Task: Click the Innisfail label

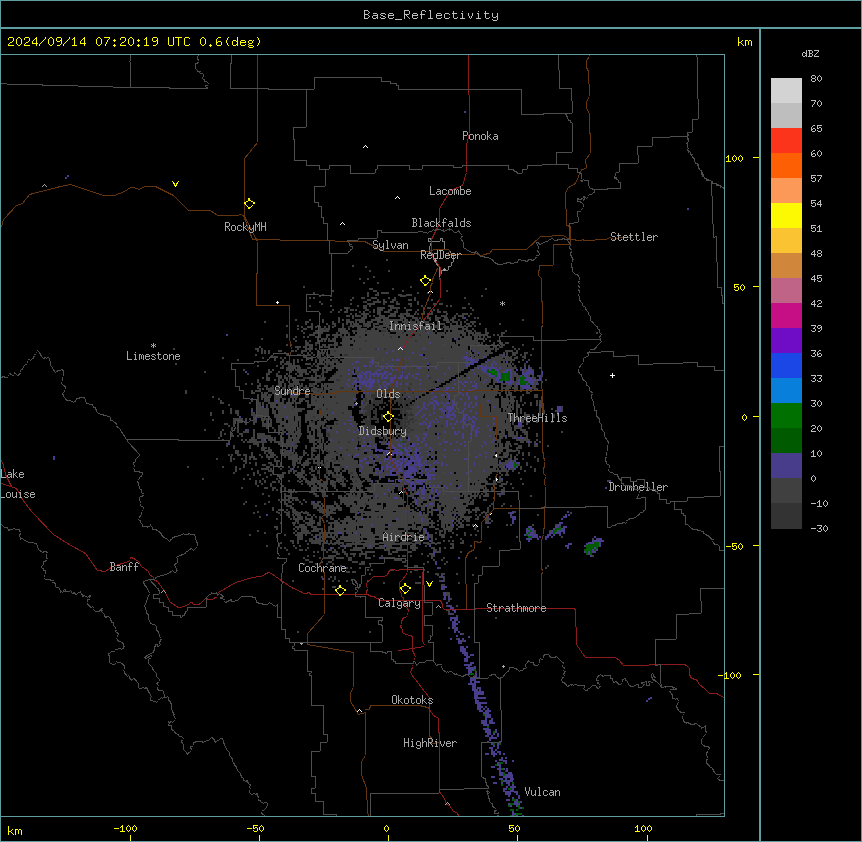Action: pyautogui.click(x=416, y=326)
